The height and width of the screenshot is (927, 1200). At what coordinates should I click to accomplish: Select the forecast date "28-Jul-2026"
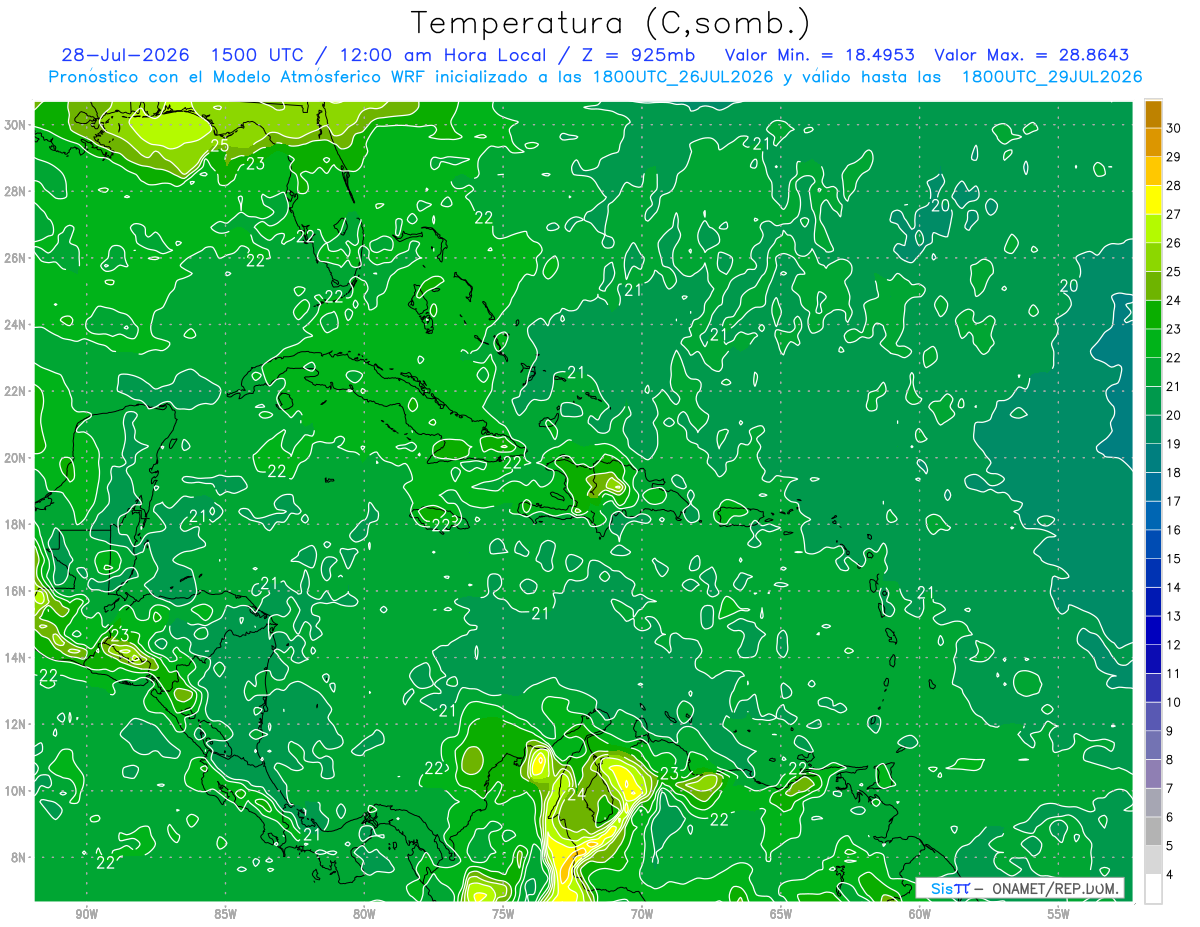pyautogui.click(x=125, y=55)
